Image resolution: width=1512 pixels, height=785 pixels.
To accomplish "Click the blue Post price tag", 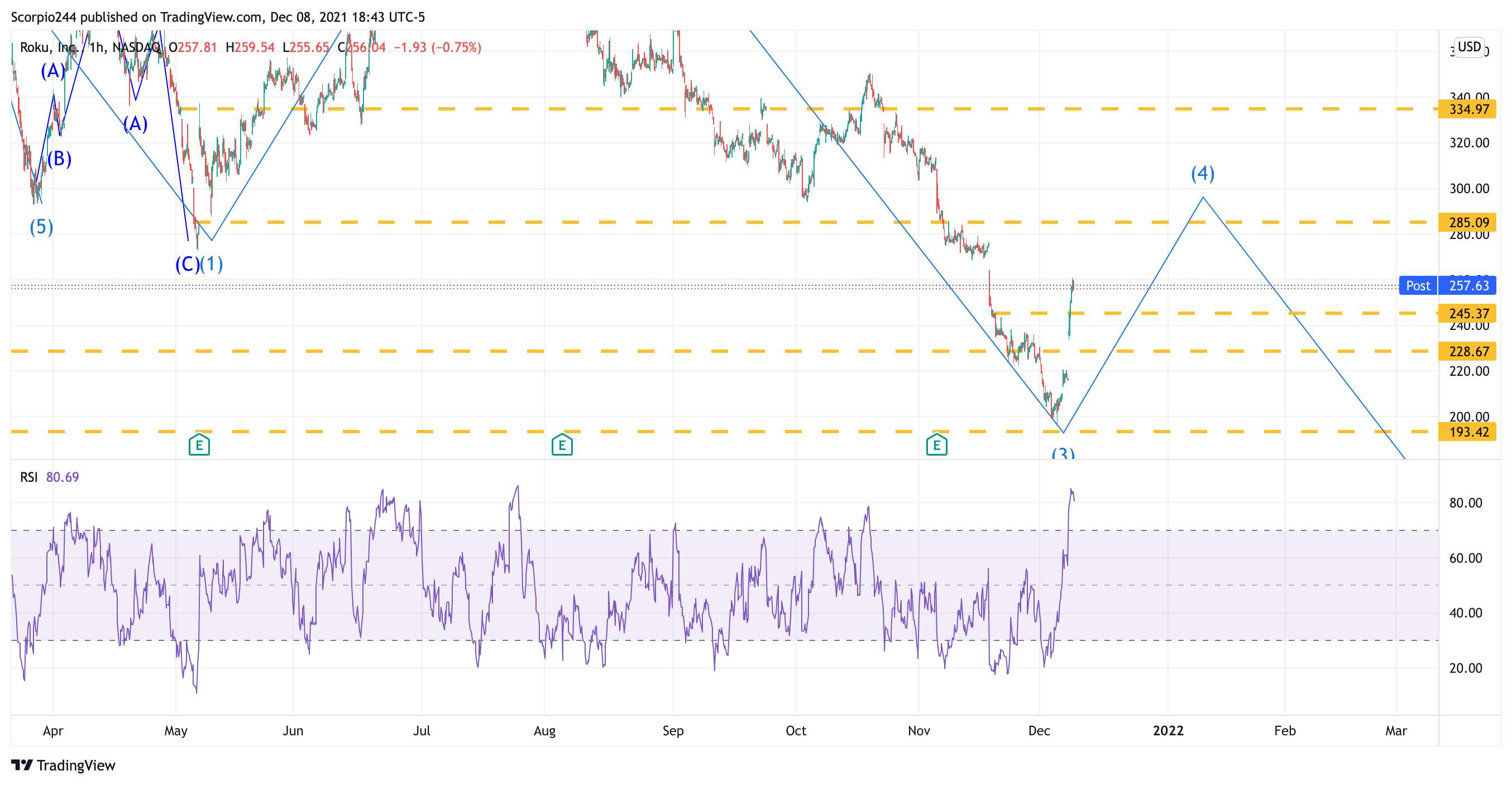I will 1418,286.
